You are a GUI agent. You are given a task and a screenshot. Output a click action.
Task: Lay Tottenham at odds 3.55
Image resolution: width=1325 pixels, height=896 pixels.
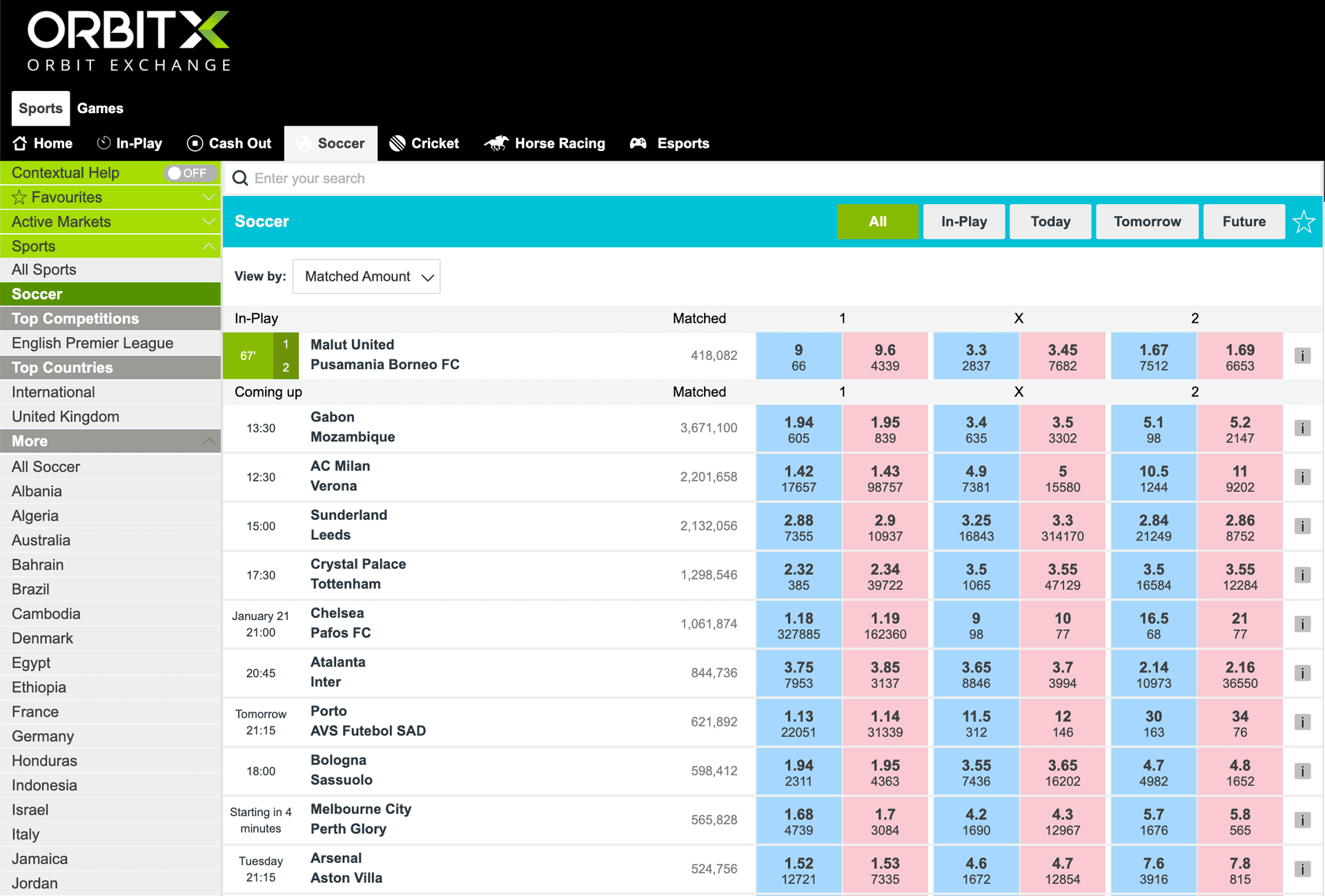1239,575
